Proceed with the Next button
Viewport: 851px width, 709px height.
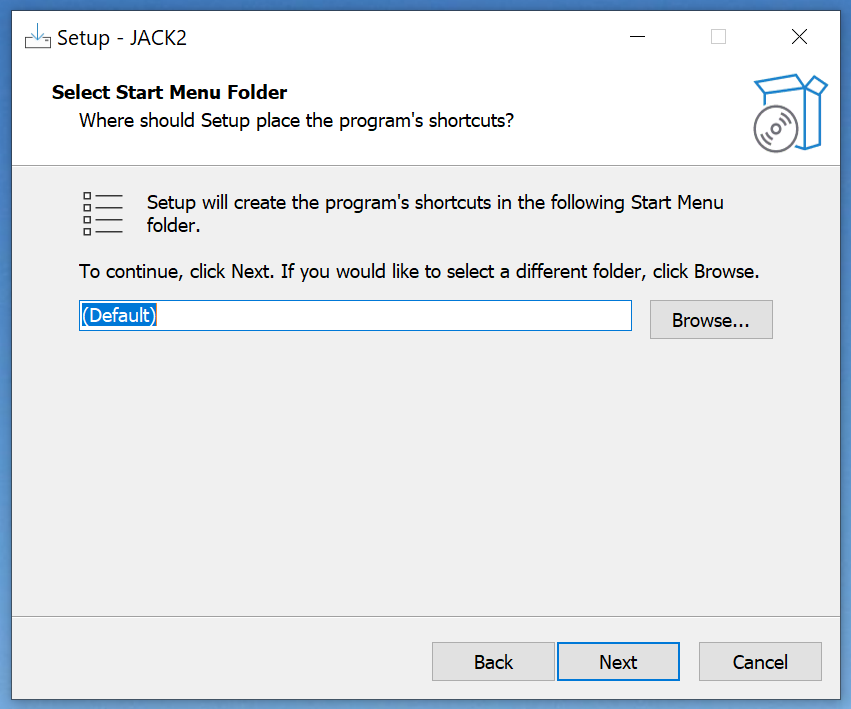618,662
